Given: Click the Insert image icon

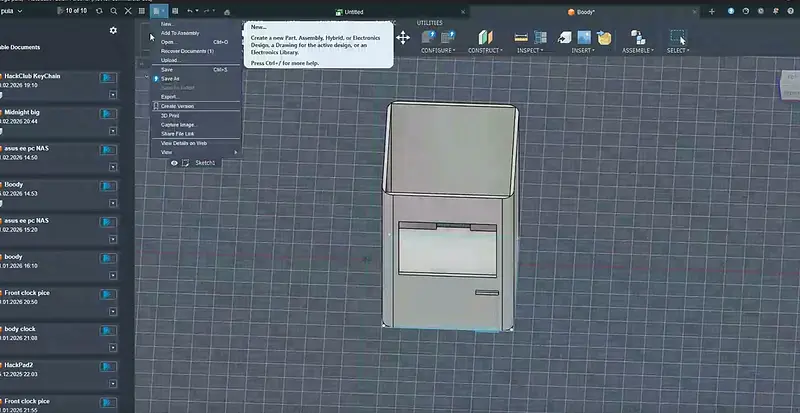Looking at the screenshot, I should (583, 37).
